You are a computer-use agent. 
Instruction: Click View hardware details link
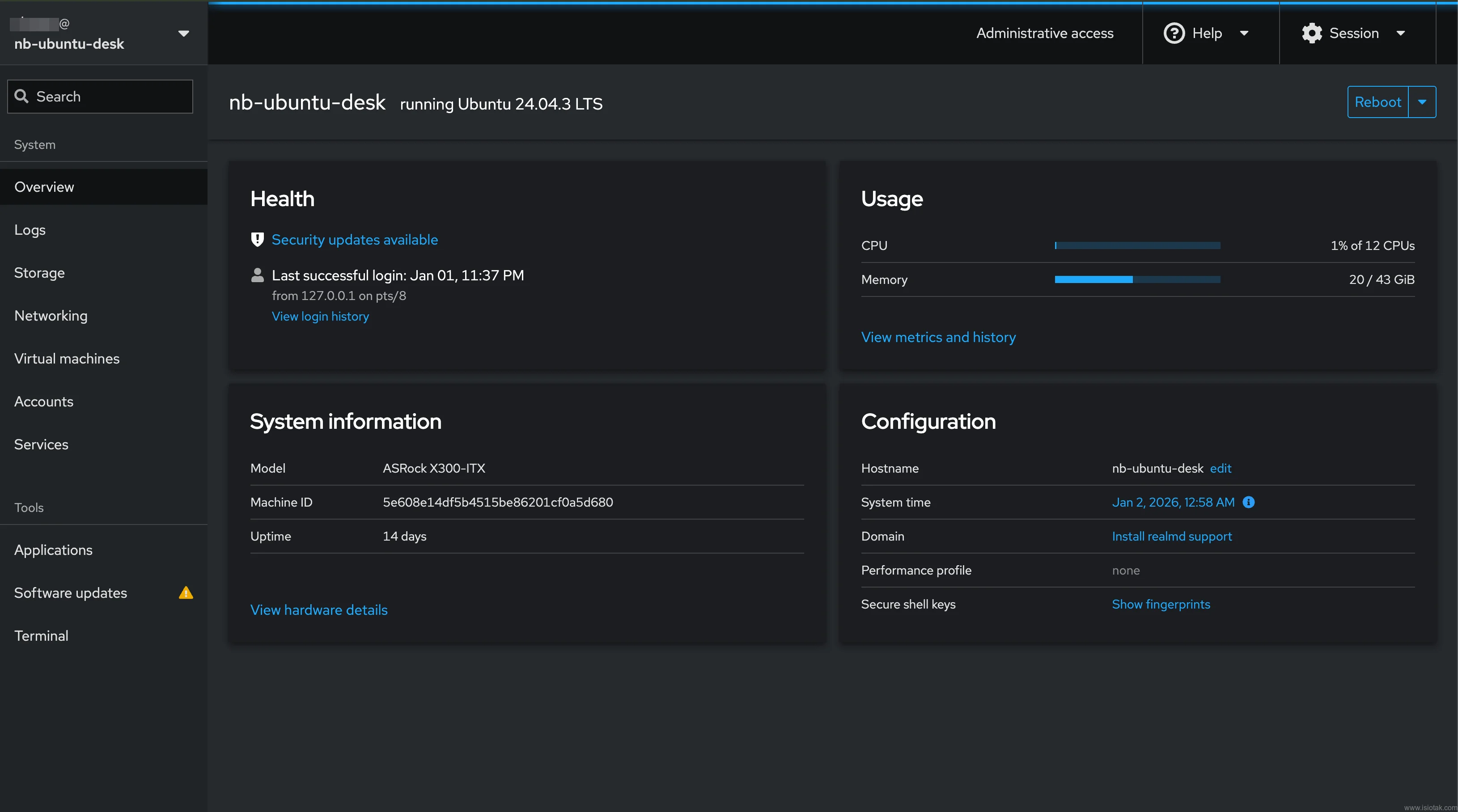click(x=318, y=610)
